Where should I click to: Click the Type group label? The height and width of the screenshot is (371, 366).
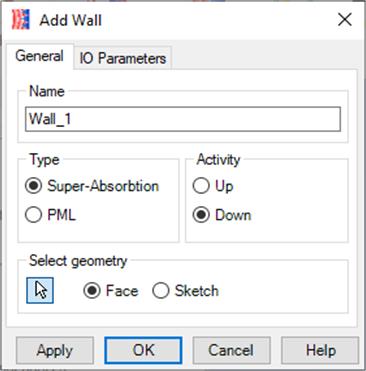(x=44, y=160)
